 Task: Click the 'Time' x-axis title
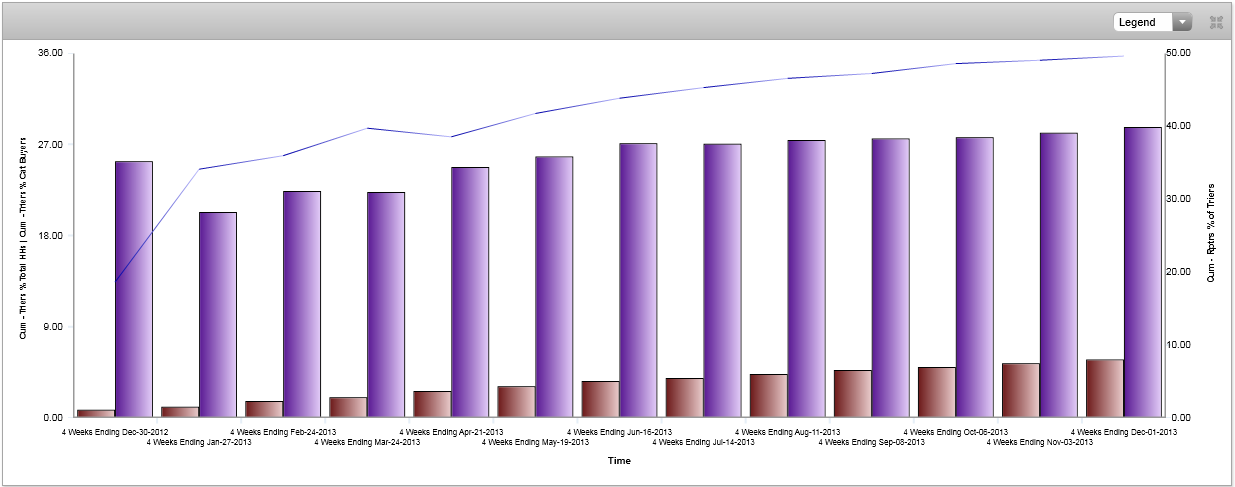coord(618,461)
